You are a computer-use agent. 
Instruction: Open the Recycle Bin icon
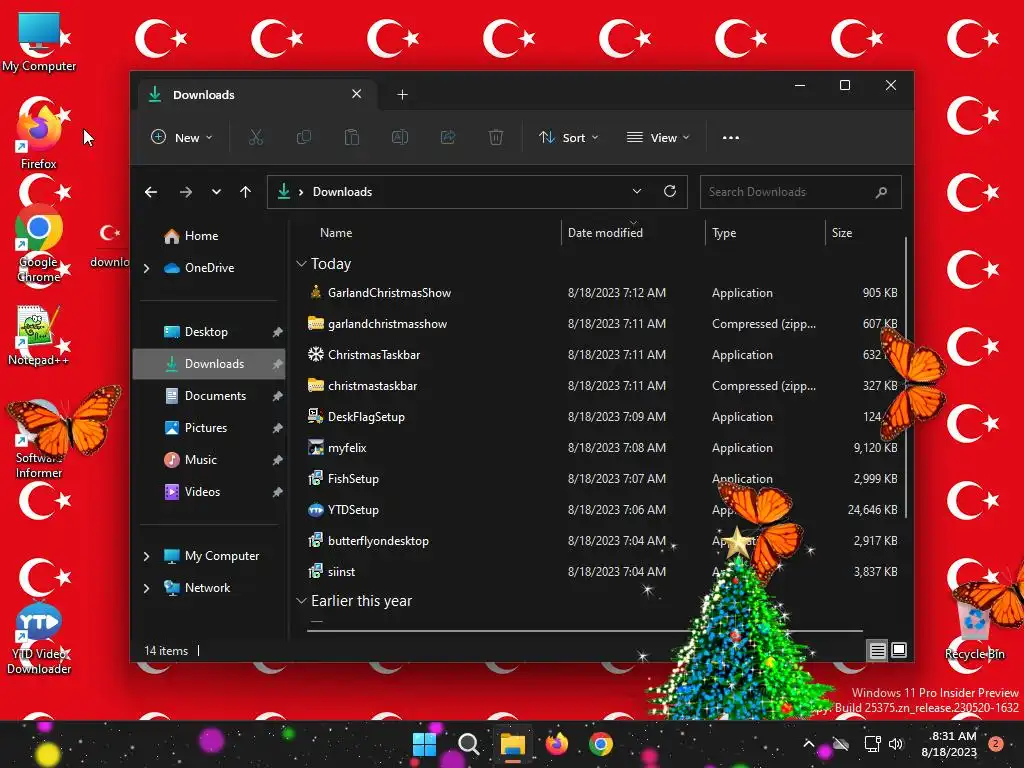coord(974,628)
